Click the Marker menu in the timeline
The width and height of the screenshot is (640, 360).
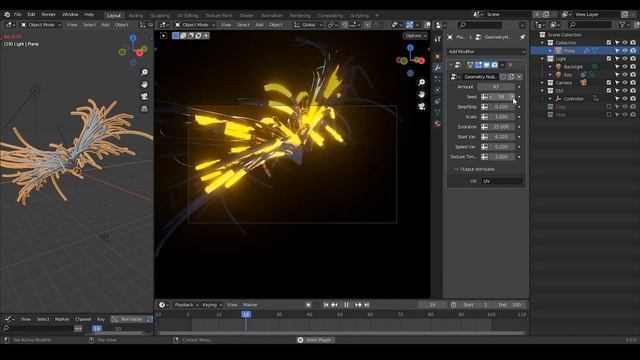tap(250, 305)
